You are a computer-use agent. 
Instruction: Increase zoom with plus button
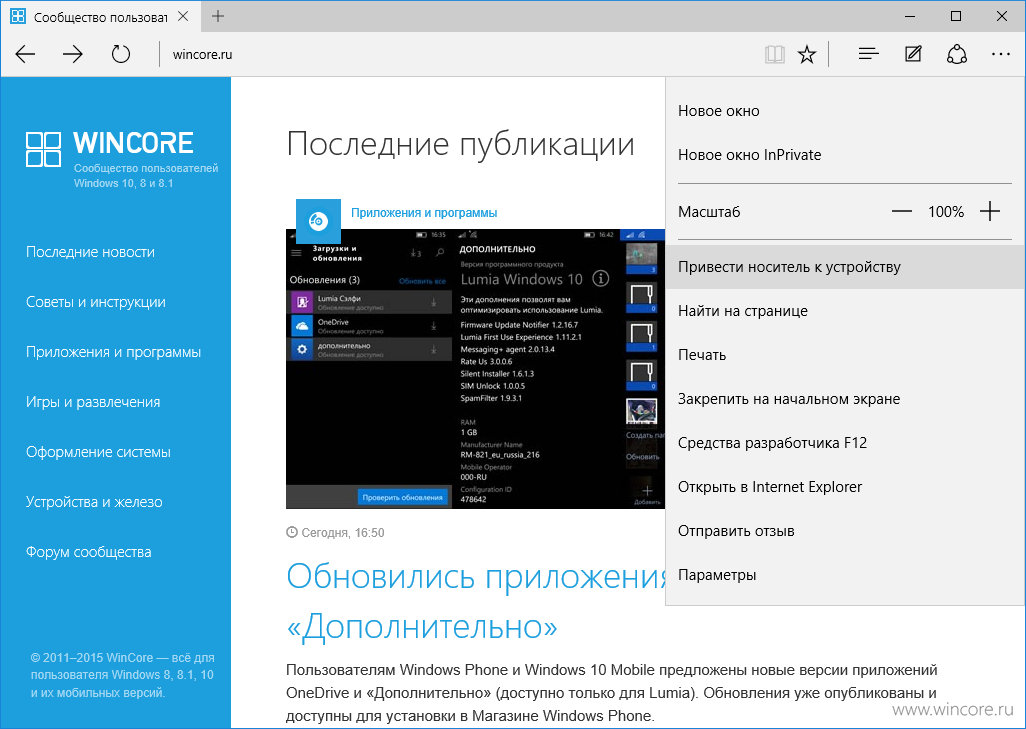(990, 211)
